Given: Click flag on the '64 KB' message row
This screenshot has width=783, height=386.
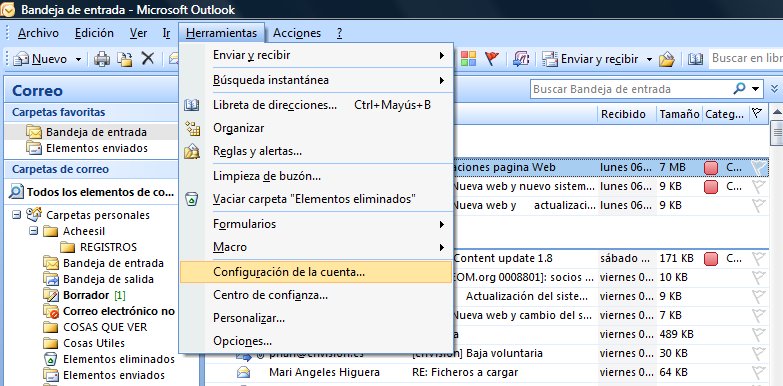Looking at the screenshot, I should pos(759,372).
